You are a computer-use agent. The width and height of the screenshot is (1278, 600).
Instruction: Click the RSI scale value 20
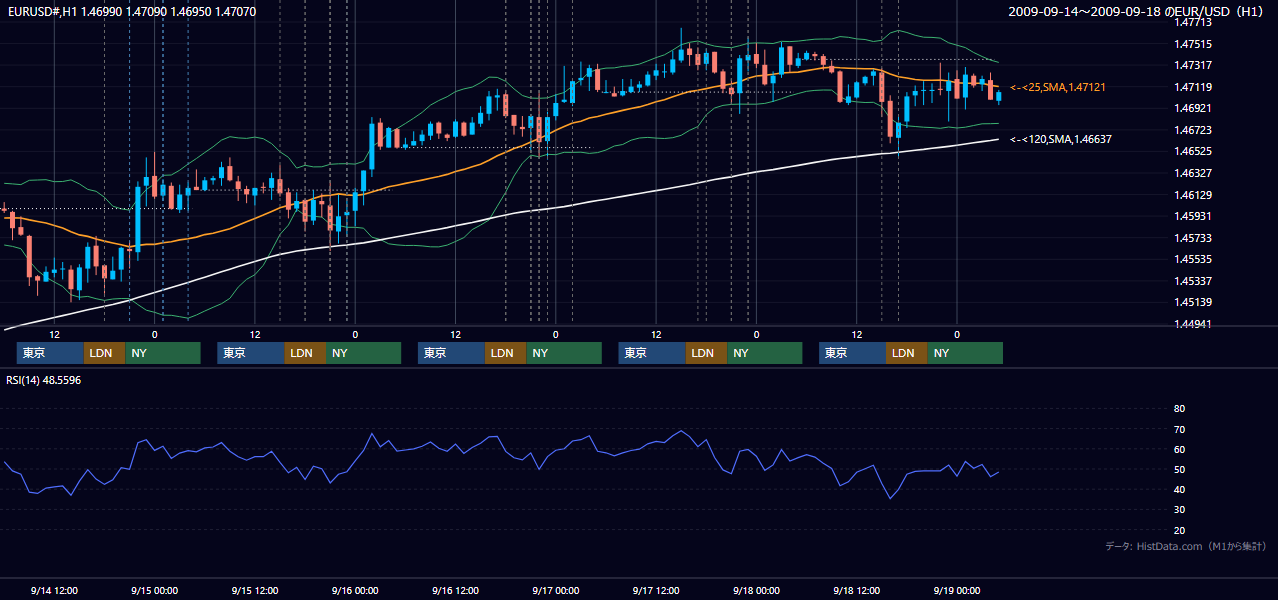(x=1179, y=530)
